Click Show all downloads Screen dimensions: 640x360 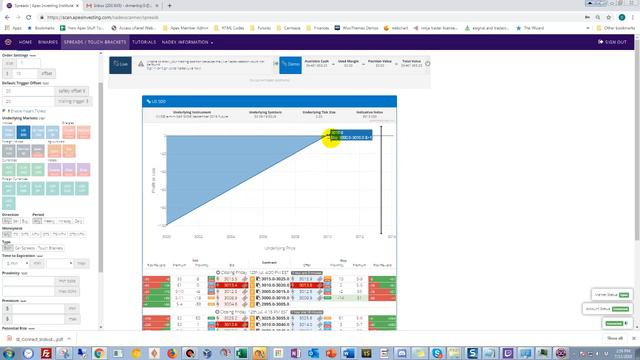pyautogui.click(x=615, y=338)
